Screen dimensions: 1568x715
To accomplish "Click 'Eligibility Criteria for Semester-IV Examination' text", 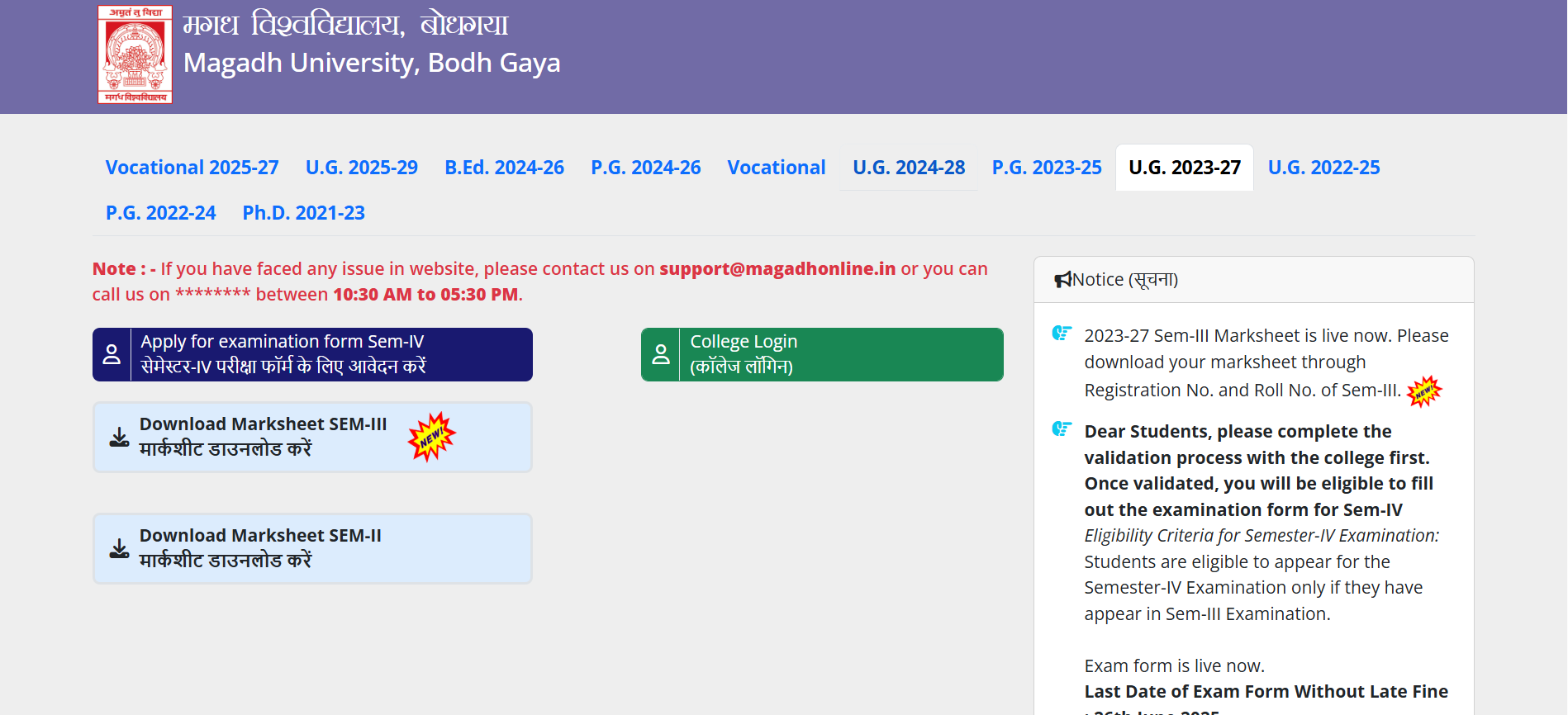I will 1262,536.
